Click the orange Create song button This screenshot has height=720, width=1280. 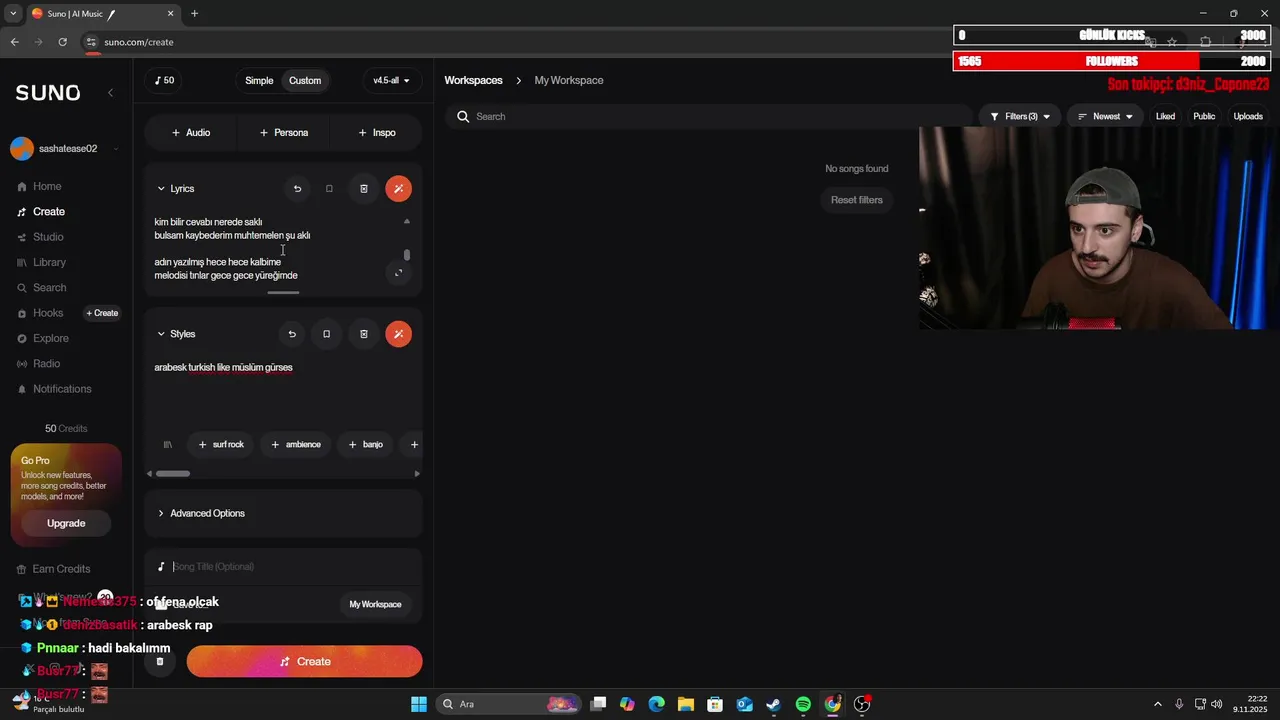pos(304,661)
